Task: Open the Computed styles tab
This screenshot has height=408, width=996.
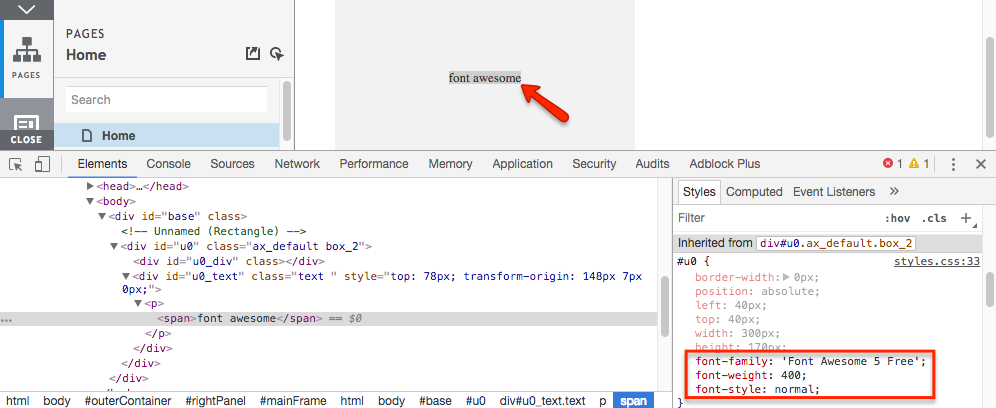Action: [754, 191]
